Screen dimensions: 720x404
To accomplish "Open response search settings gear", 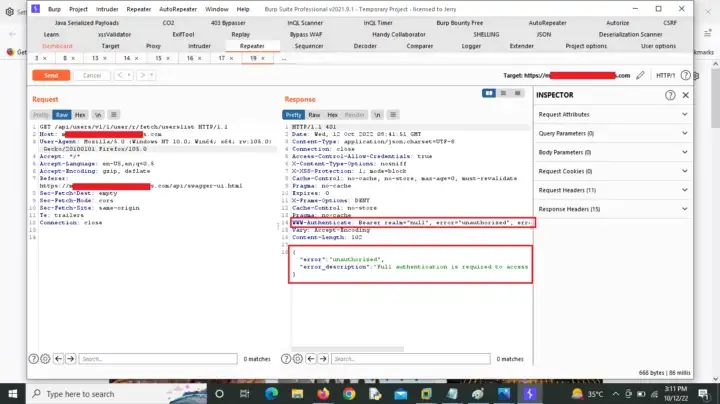I will (x=298, y=359).
